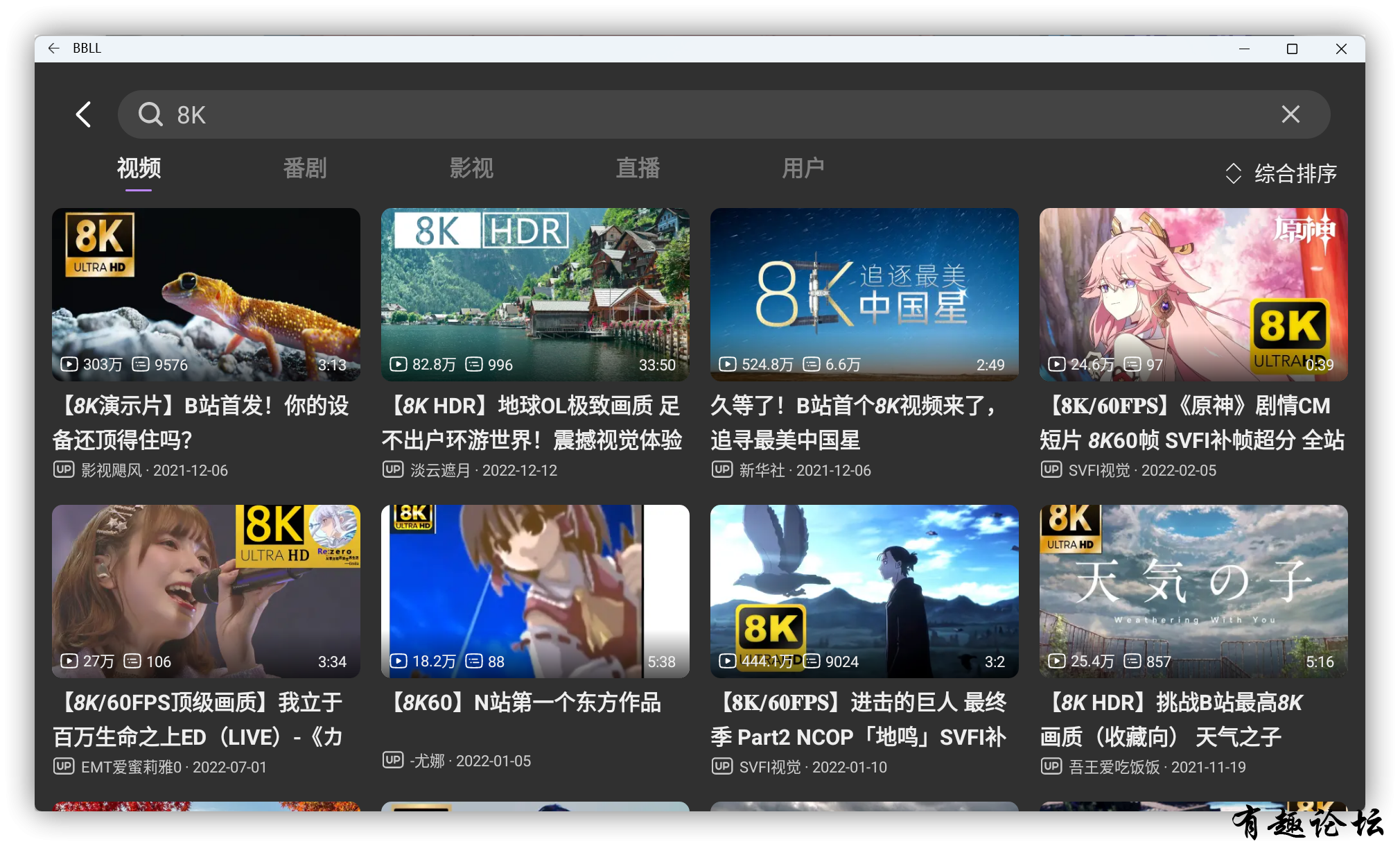
Task: Click danmaku count icon next to 9024
Action: (x=812, y=661)
